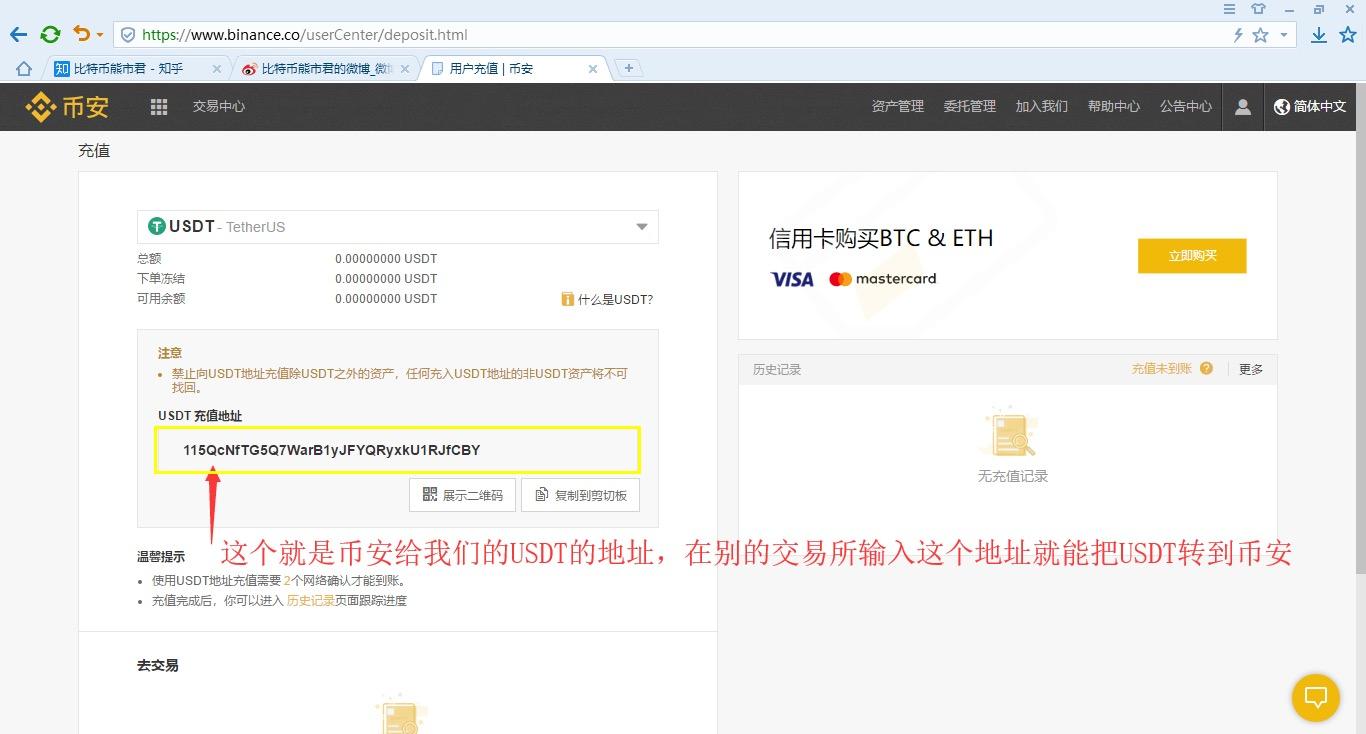The width and height of the screenshot is (1366, 734).
Task: Click the favorites star at far right
Action: pos(1348,35)
